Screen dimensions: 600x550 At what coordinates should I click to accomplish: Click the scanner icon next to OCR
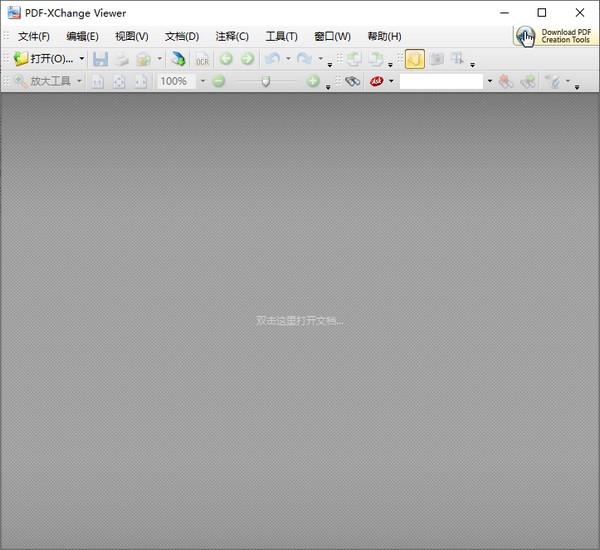coord(177,60)
